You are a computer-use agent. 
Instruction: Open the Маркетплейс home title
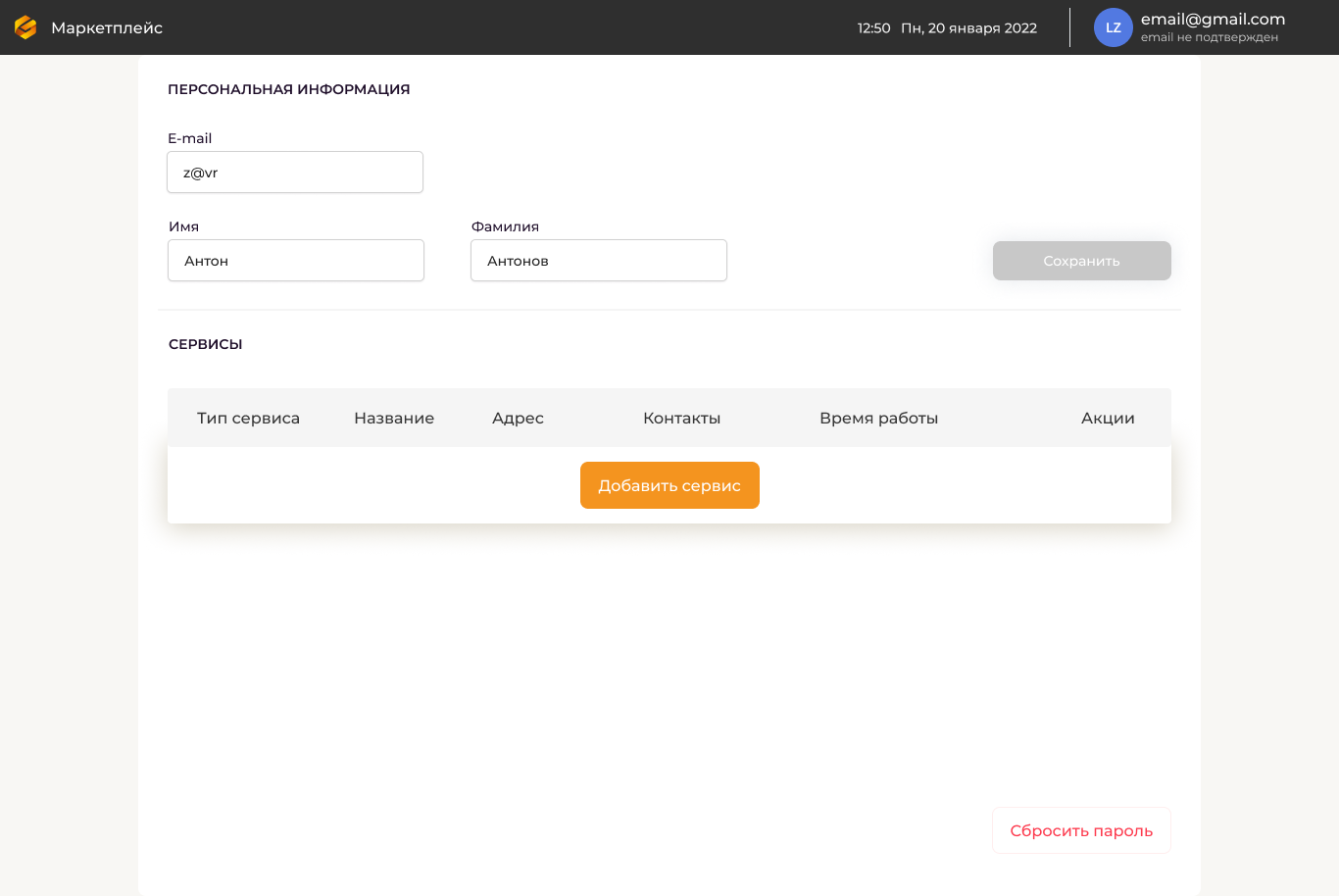pyautogui.click(x=107, y=27)
